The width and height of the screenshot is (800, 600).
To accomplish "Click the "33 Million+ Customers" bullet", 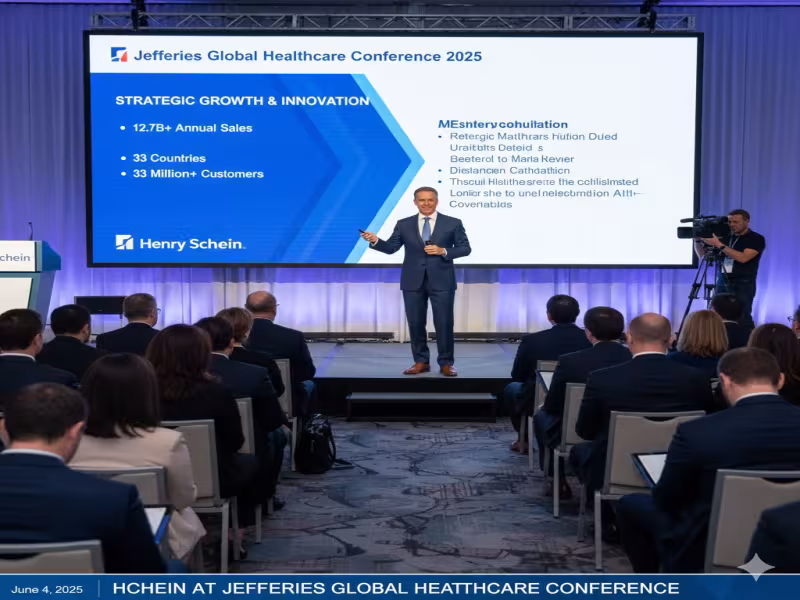I will (198, 174).
